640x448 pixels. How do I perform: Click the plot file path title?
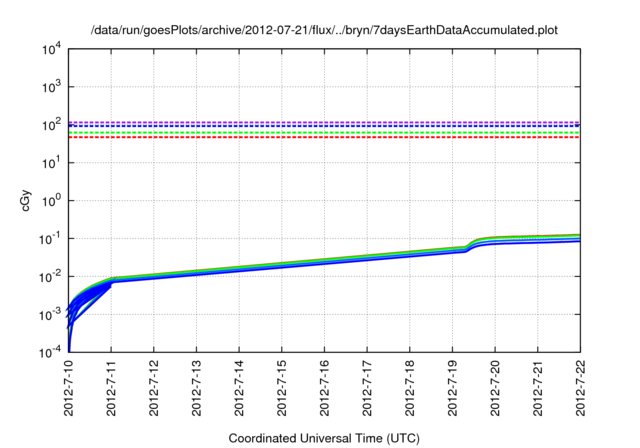click(324, 30)
